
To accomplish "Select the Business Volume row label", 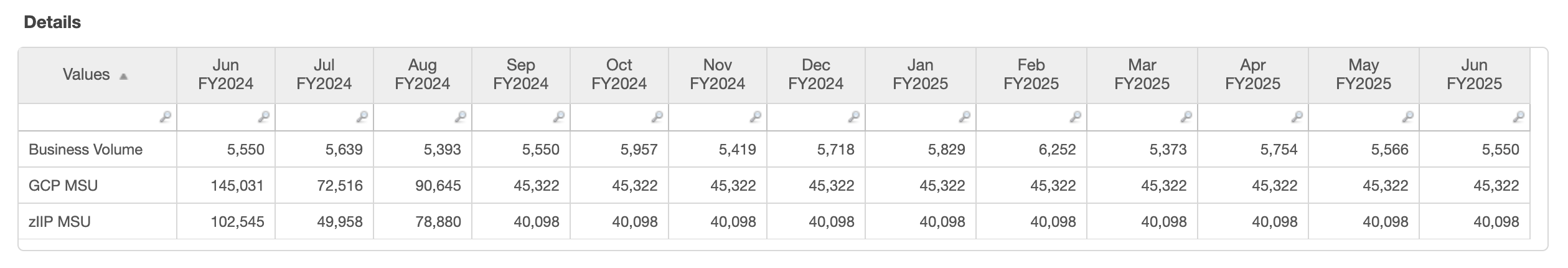I will coord(85,150).
